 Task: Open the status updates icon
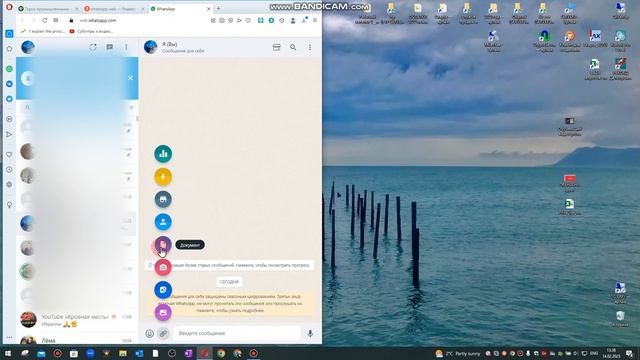pyautogui.click(x=93, y=47)
